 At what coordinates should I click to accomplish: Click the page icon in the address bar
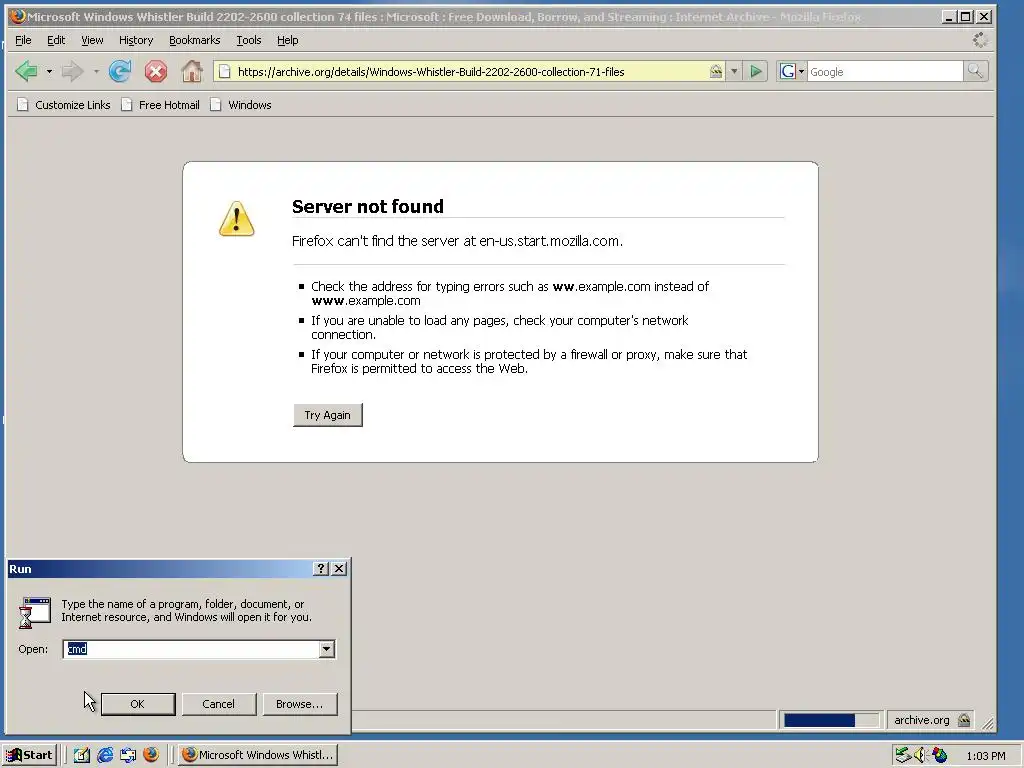point(224,71)
